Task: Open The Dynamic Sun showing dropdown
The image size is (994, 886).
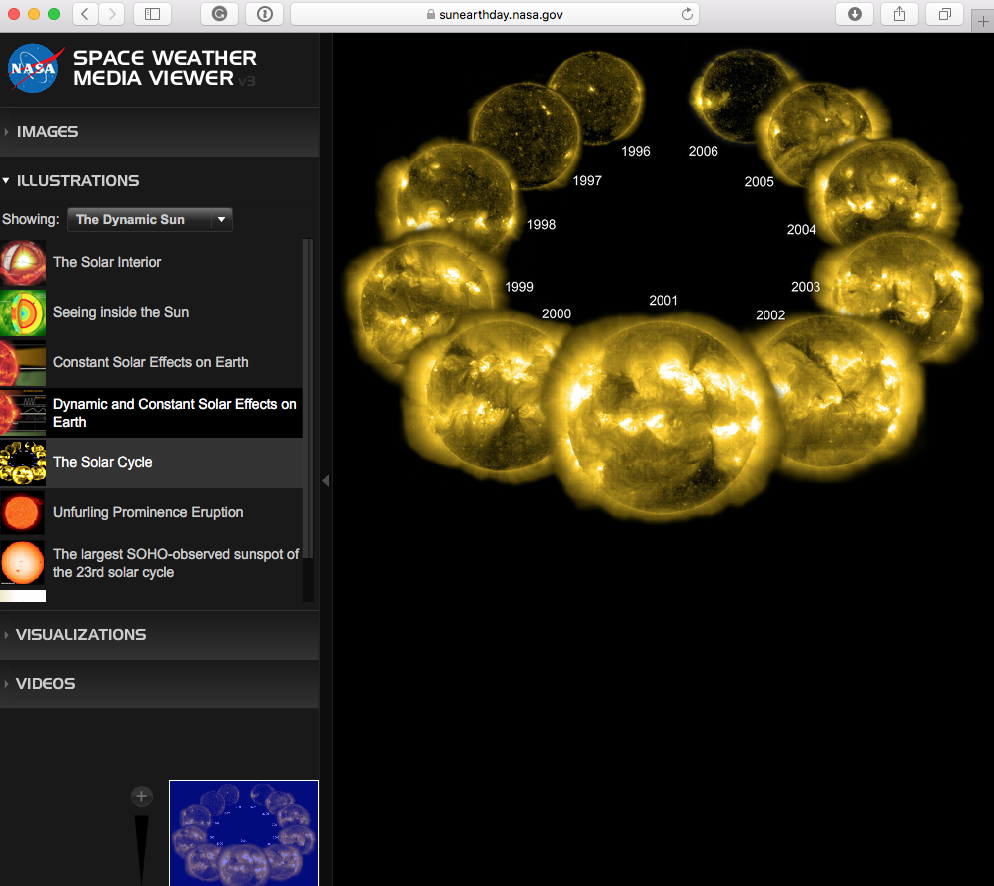Action: click(x=149, y=219)
